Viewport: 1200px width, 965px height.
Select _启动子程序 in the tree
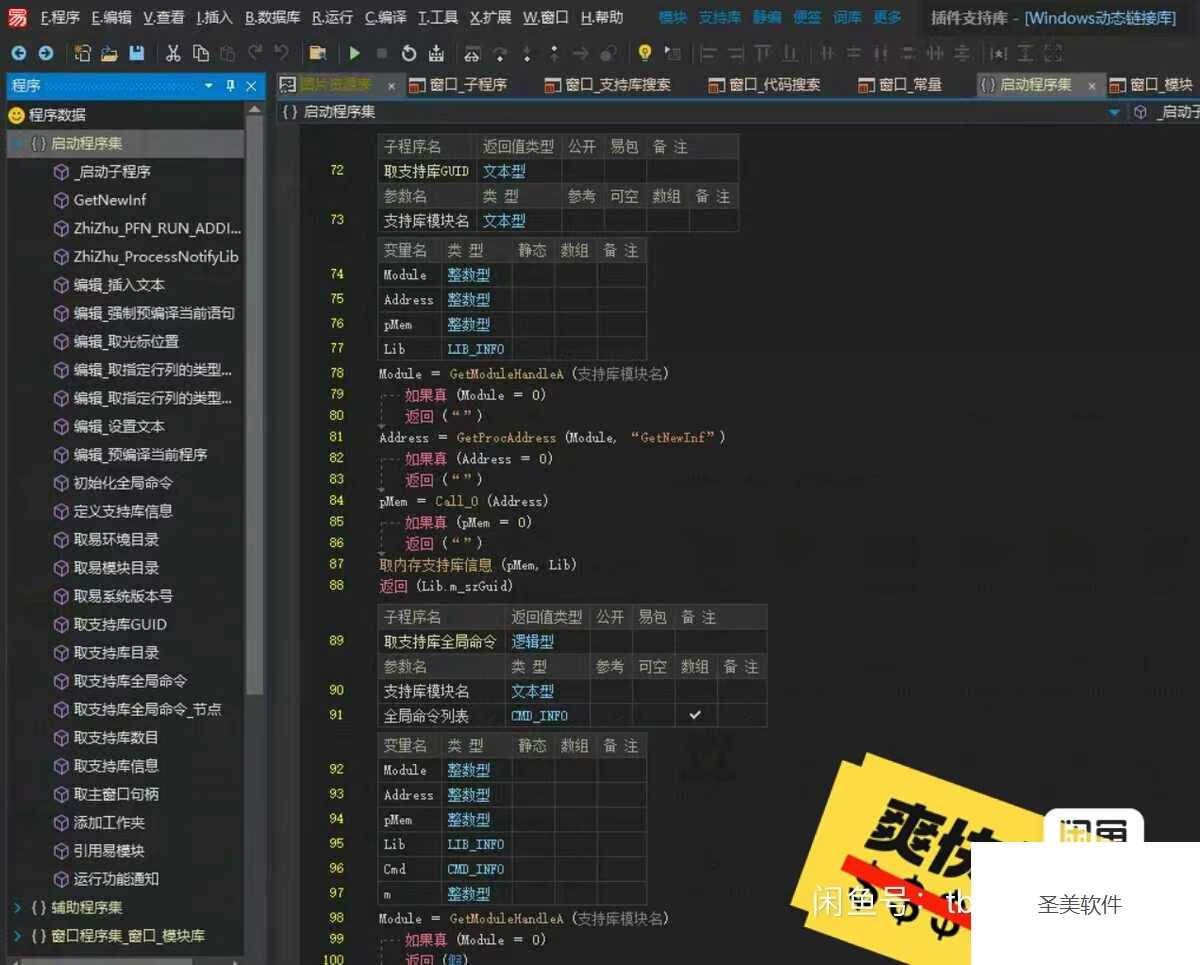point(112,171)
